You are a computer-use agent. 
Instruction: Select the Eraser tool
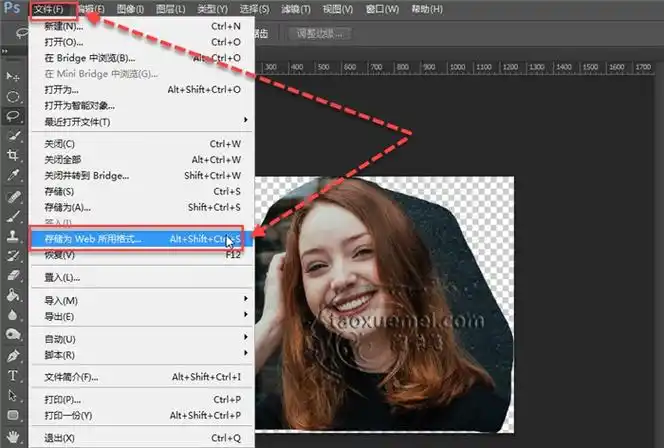[x=14, y=275]
